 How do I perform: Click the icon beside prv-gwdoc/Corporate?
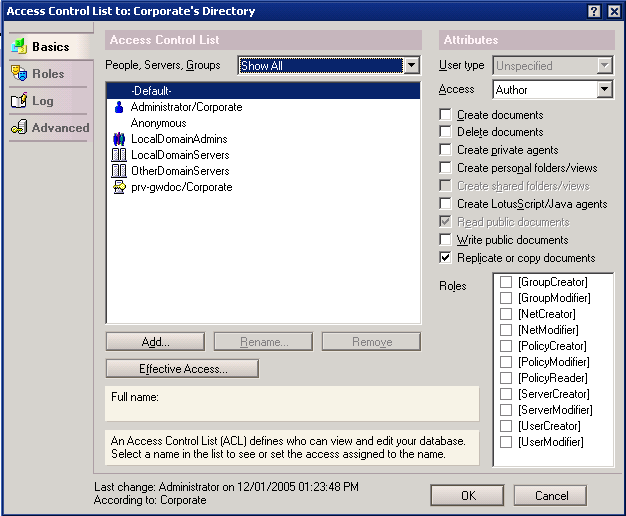point(119,187)
